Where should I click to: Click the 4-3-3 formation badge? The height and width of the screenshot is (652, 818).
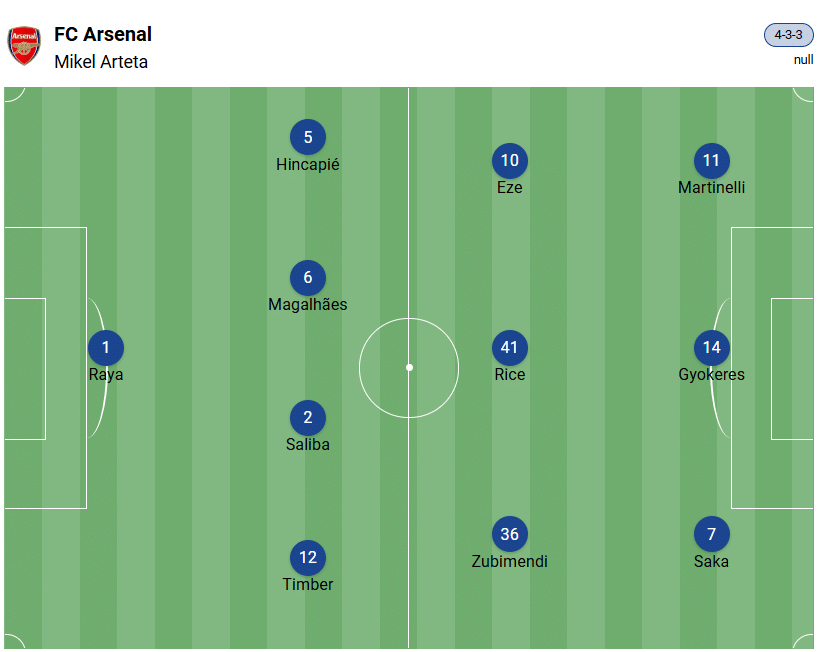[789, 35]
